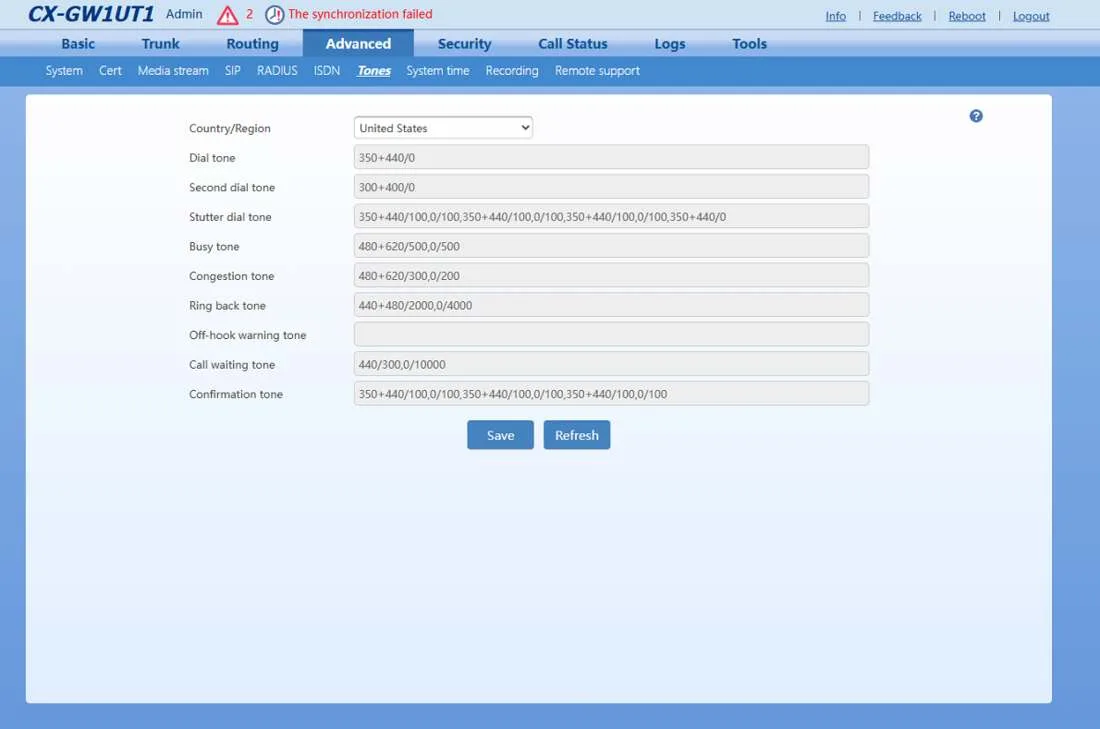Image resolution: width=1100 pixels, height=729 pixels.
Task: Switch to the Basic tab
Action: (78, 44)
